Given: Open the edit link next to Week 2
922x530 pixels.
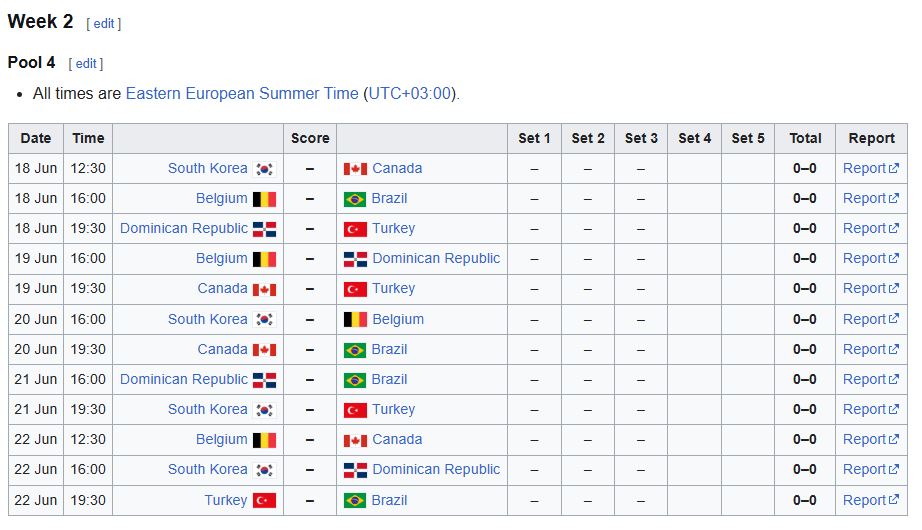Looking at the screenshot, I should (103, 24).
